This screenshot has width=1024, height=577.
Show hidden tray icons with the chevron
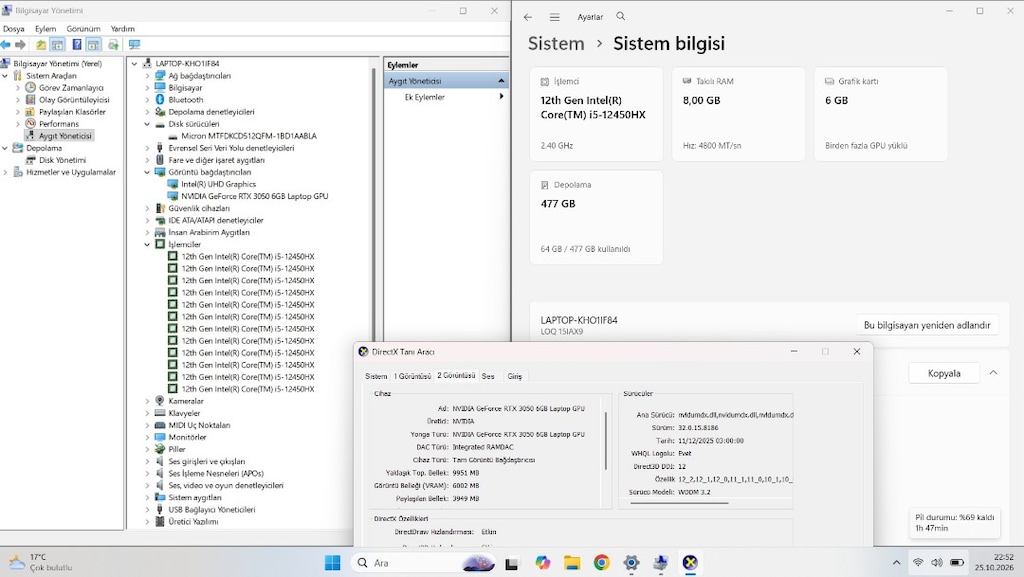pos(896,563)
